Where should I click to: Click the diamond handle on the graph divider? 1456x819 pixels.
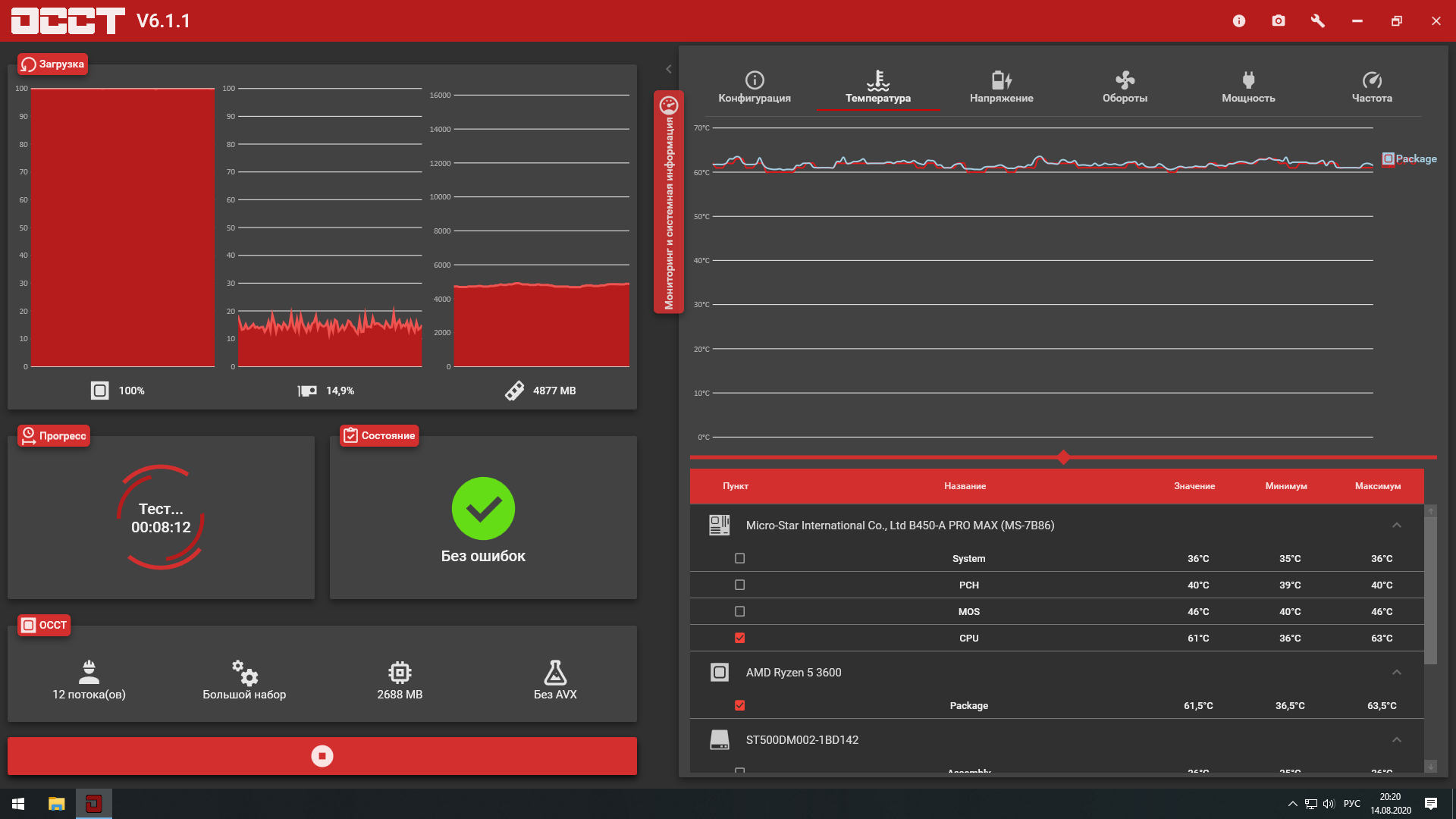(x=1063, y=457)
